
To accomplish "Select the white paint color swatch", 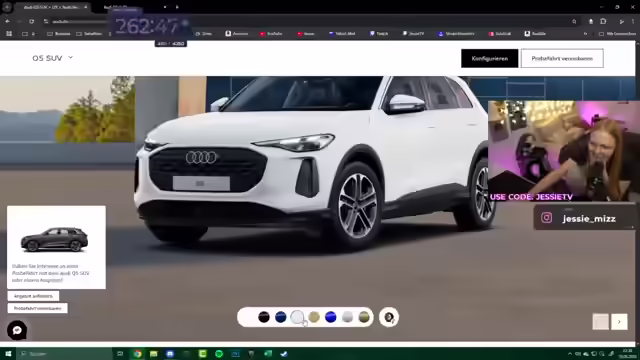I will [x=297, y=317].
